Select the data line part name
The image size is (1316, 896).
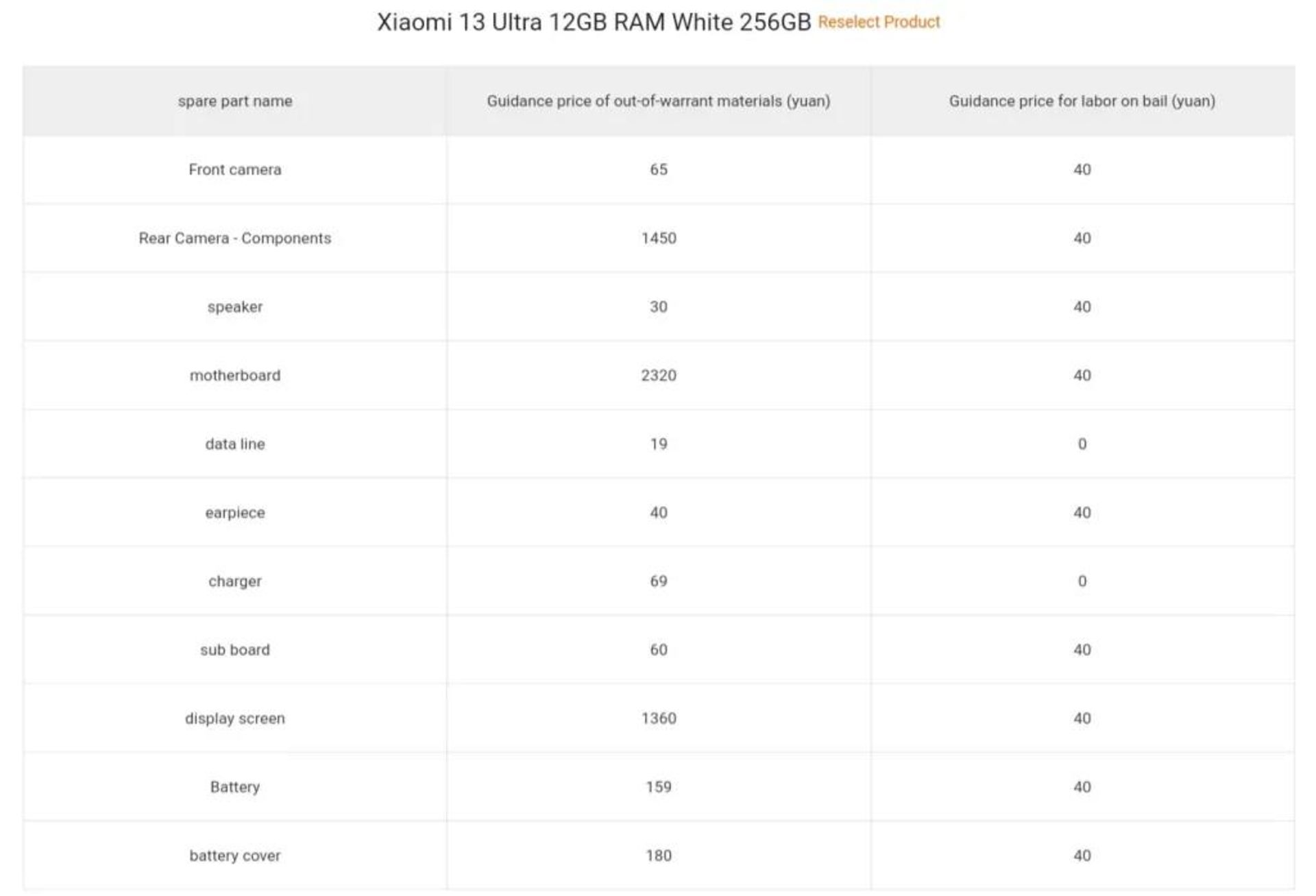235,444
